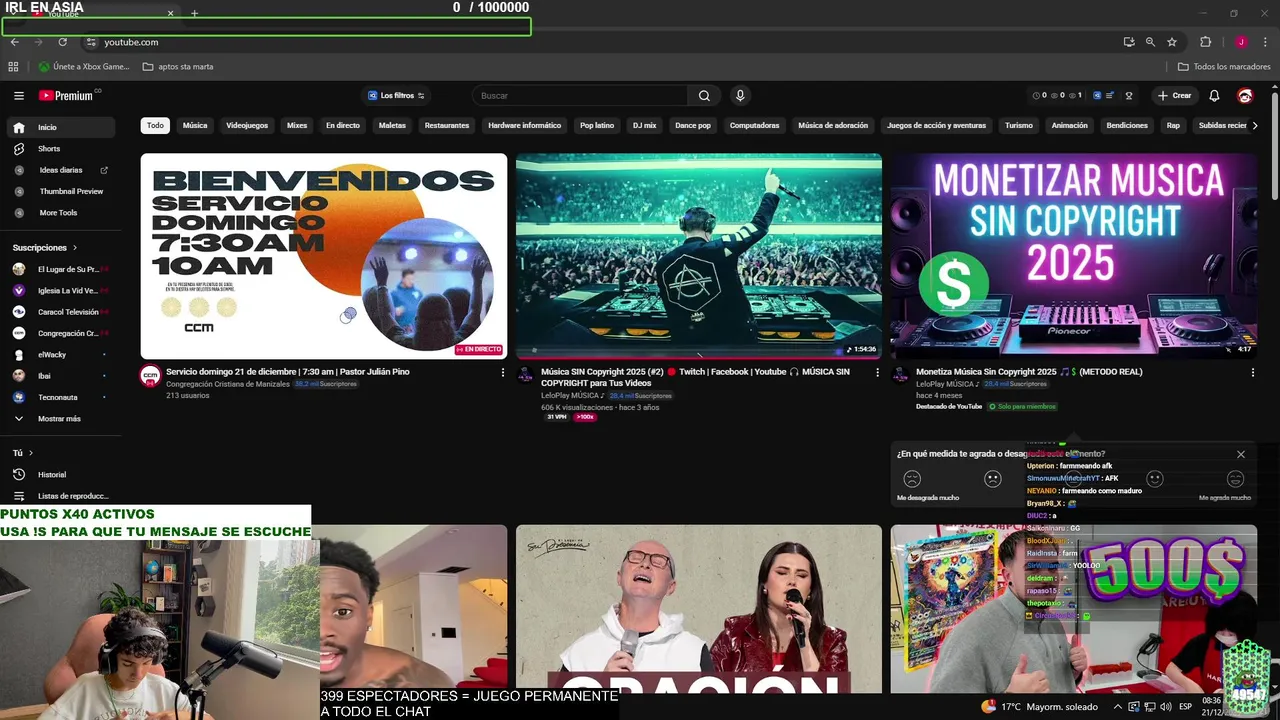Open Chrome apps grid icon in bookmarks bar
The image size is (1280, 720).
[x=13, y=67]
